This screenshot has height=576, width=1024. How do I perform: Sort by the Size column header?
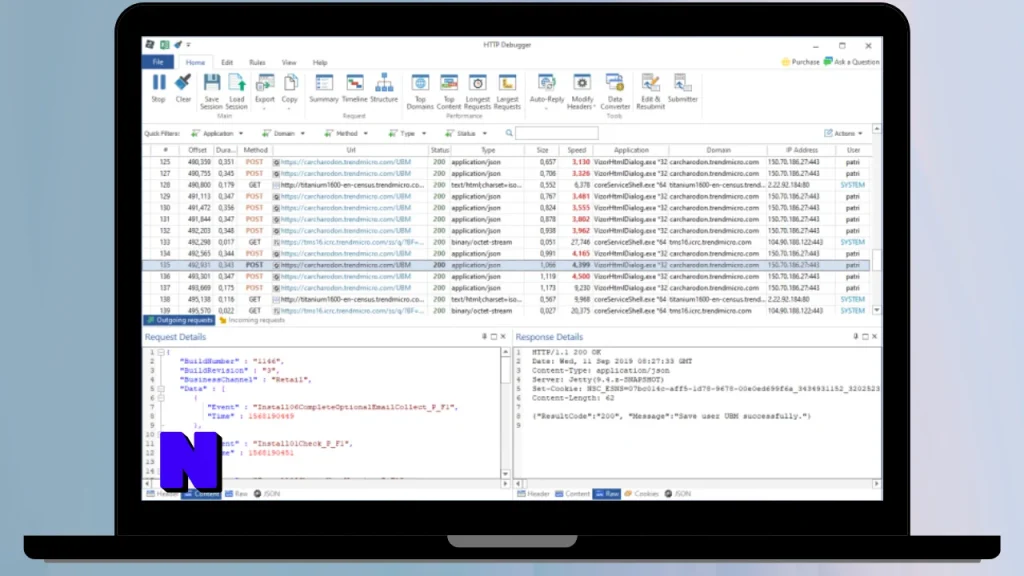(x=543, y=150)
